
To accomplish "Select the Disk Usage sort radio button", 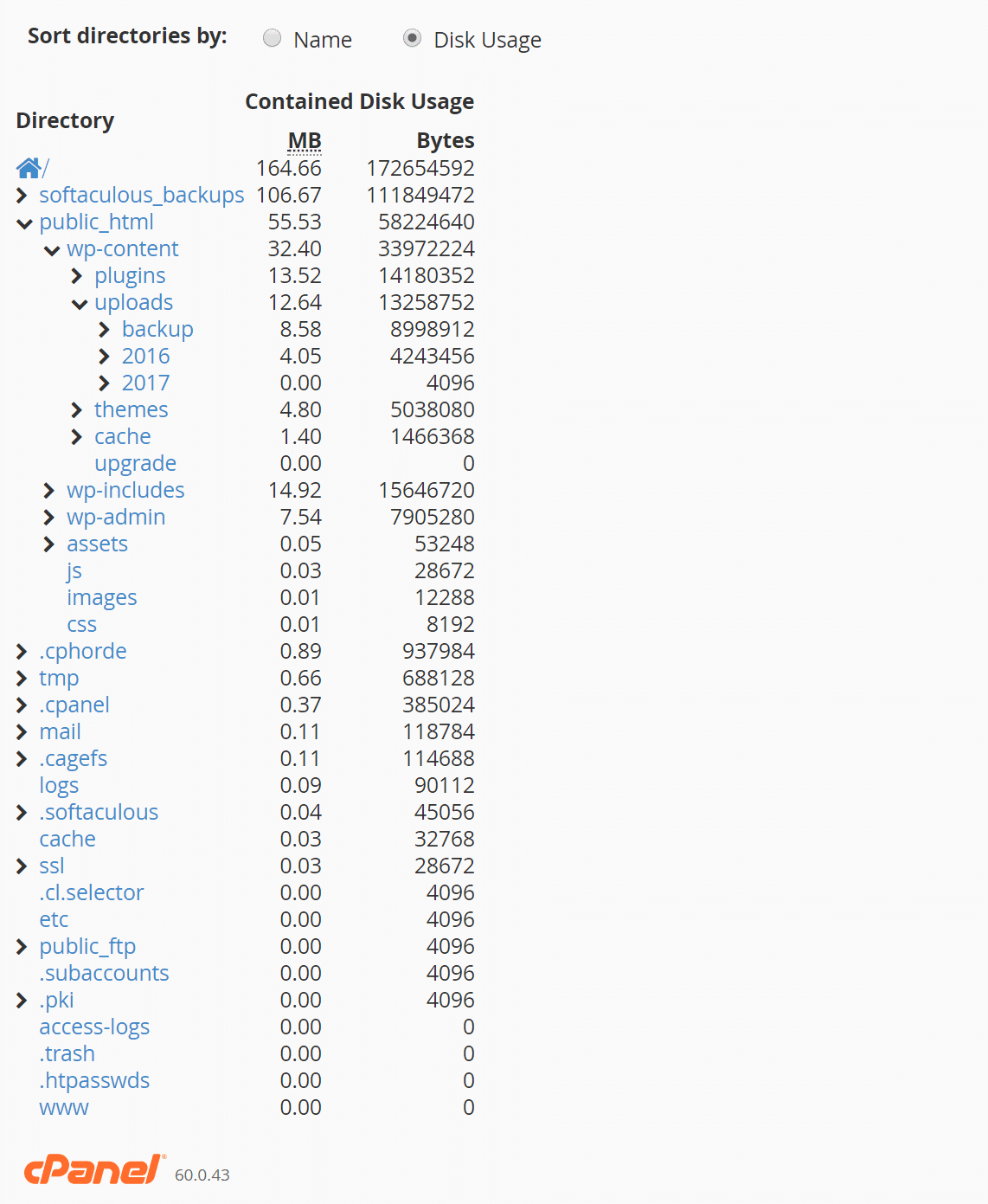I will [413, 38].
